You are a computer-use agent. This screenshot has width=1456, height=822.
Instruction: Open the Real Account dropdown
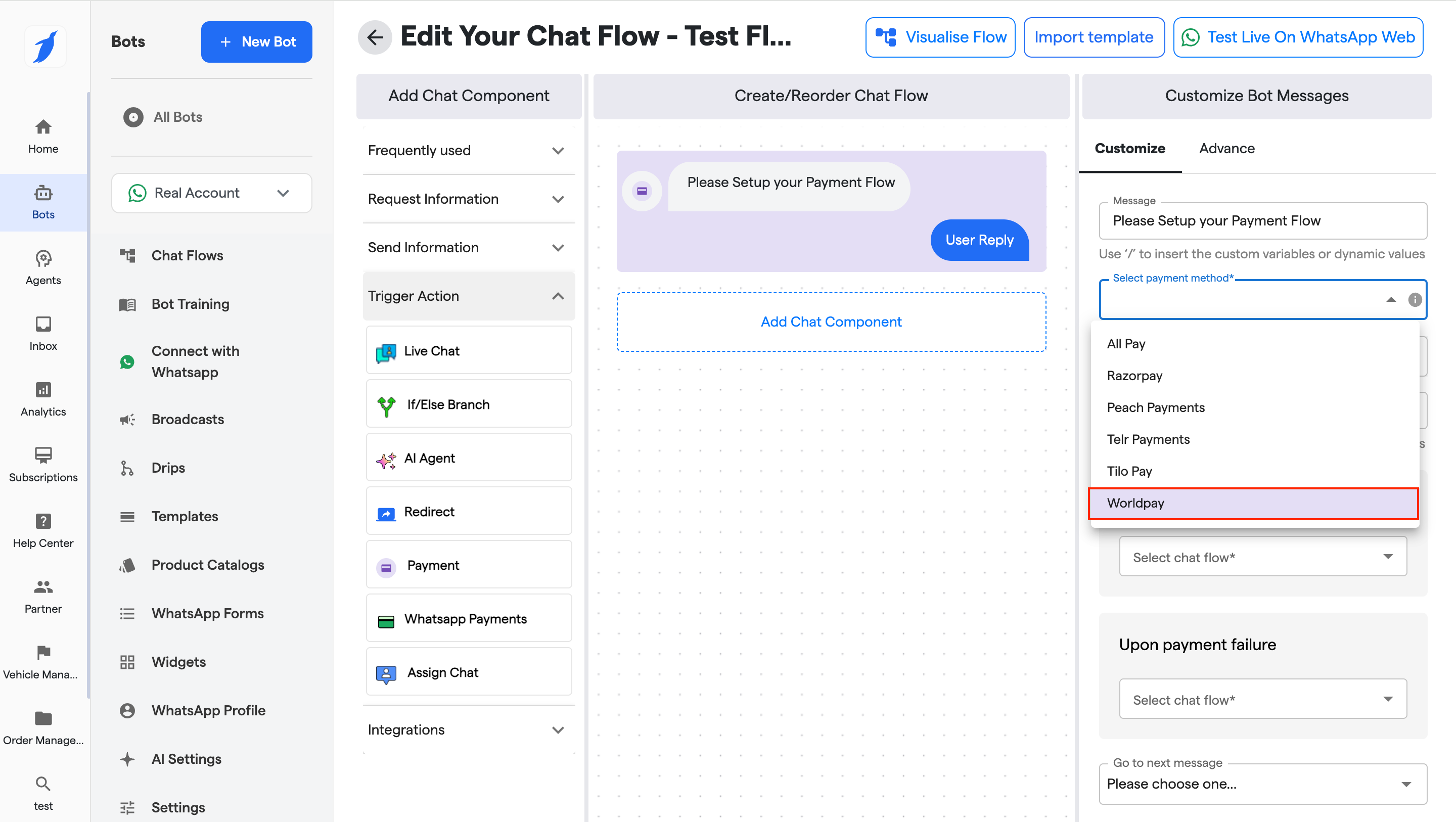(211, 193)
